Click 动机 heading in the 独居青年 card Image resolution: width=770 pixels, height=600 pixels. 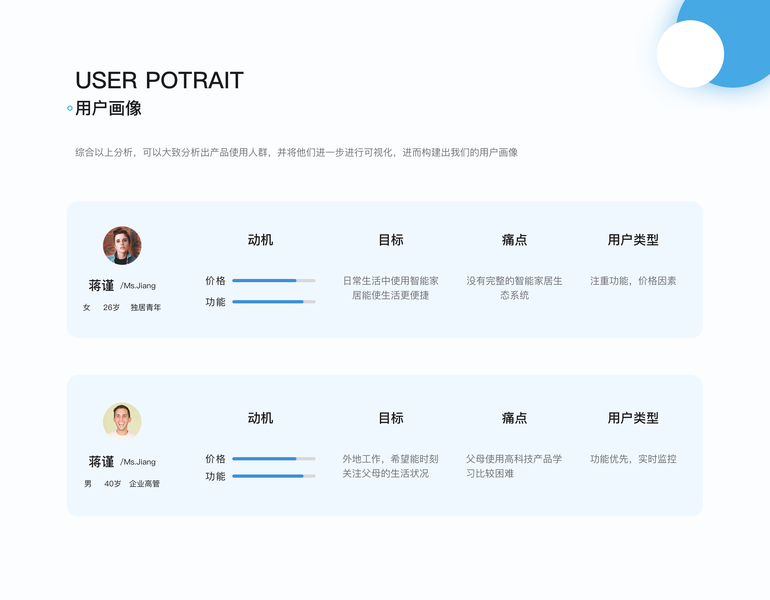coord(260,240)
